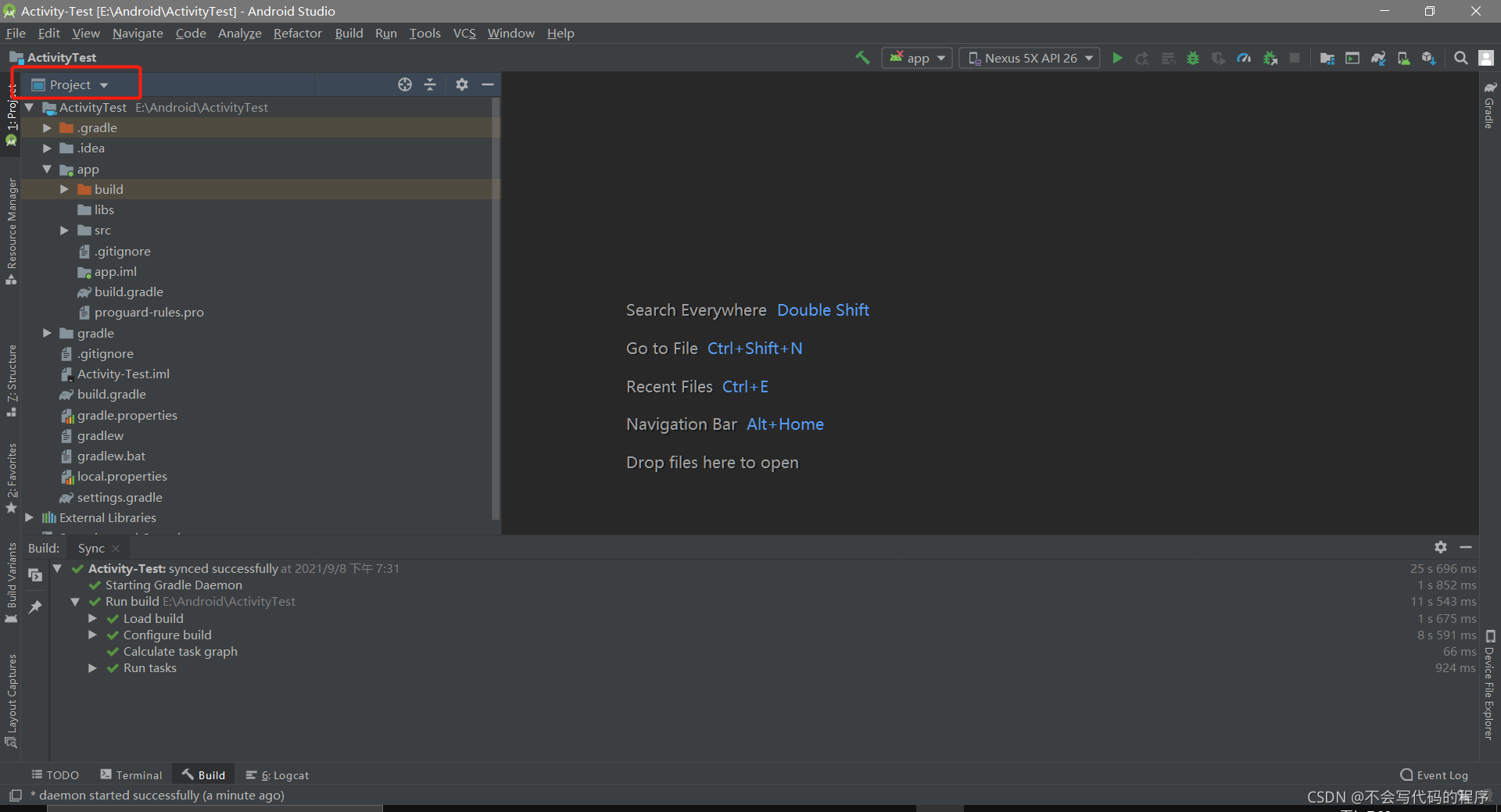The width and height of the screenshot is (1501, 812).
Task: Expand the .gradle folder
Action: (x=47, y=127)
